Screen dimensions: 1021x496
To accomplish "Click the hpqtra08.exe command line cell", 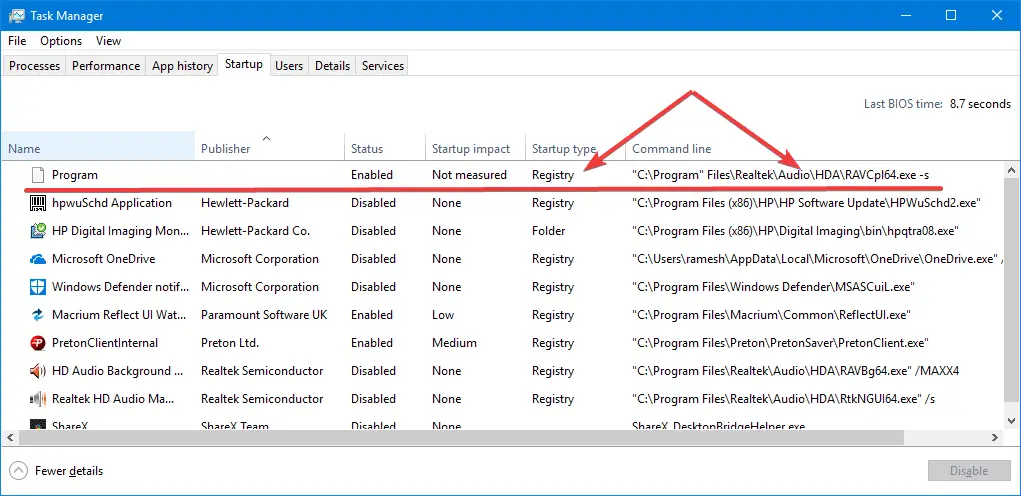I will [x=795, y=230].
